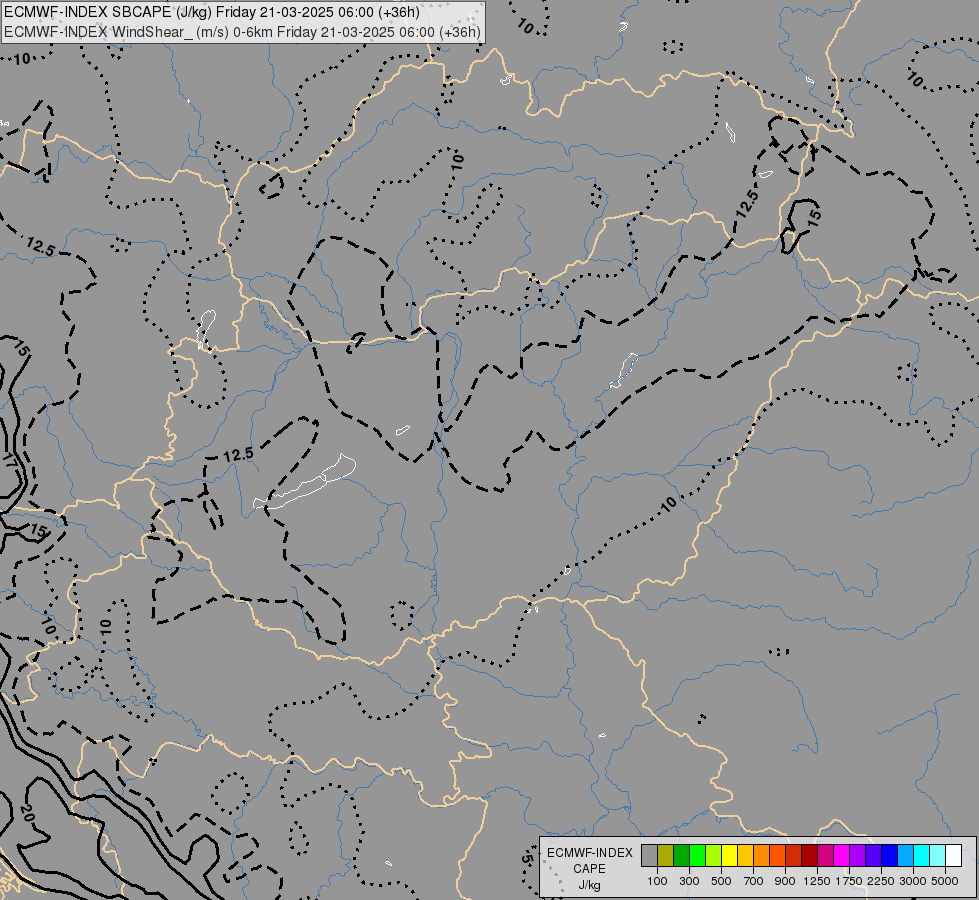
Task: Click the amber swatch left of the 700 tick
Action: 745,856
